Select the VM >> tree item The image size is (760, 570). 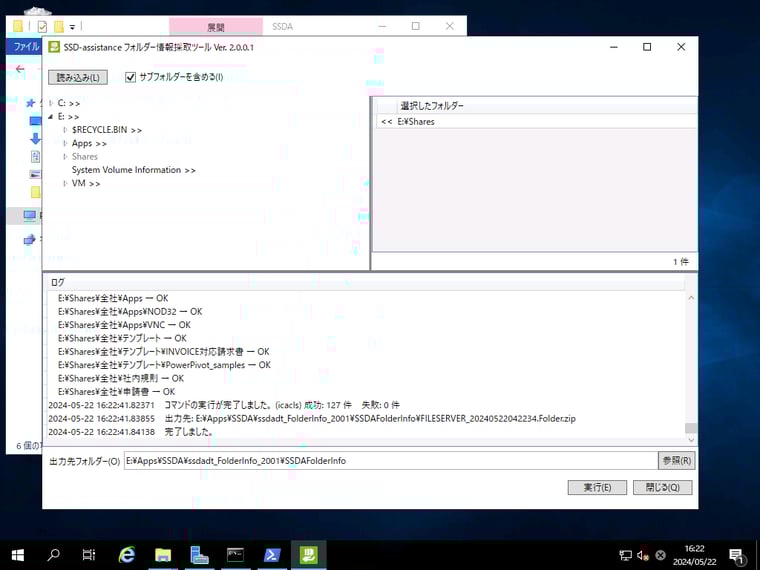coord(86,183)
